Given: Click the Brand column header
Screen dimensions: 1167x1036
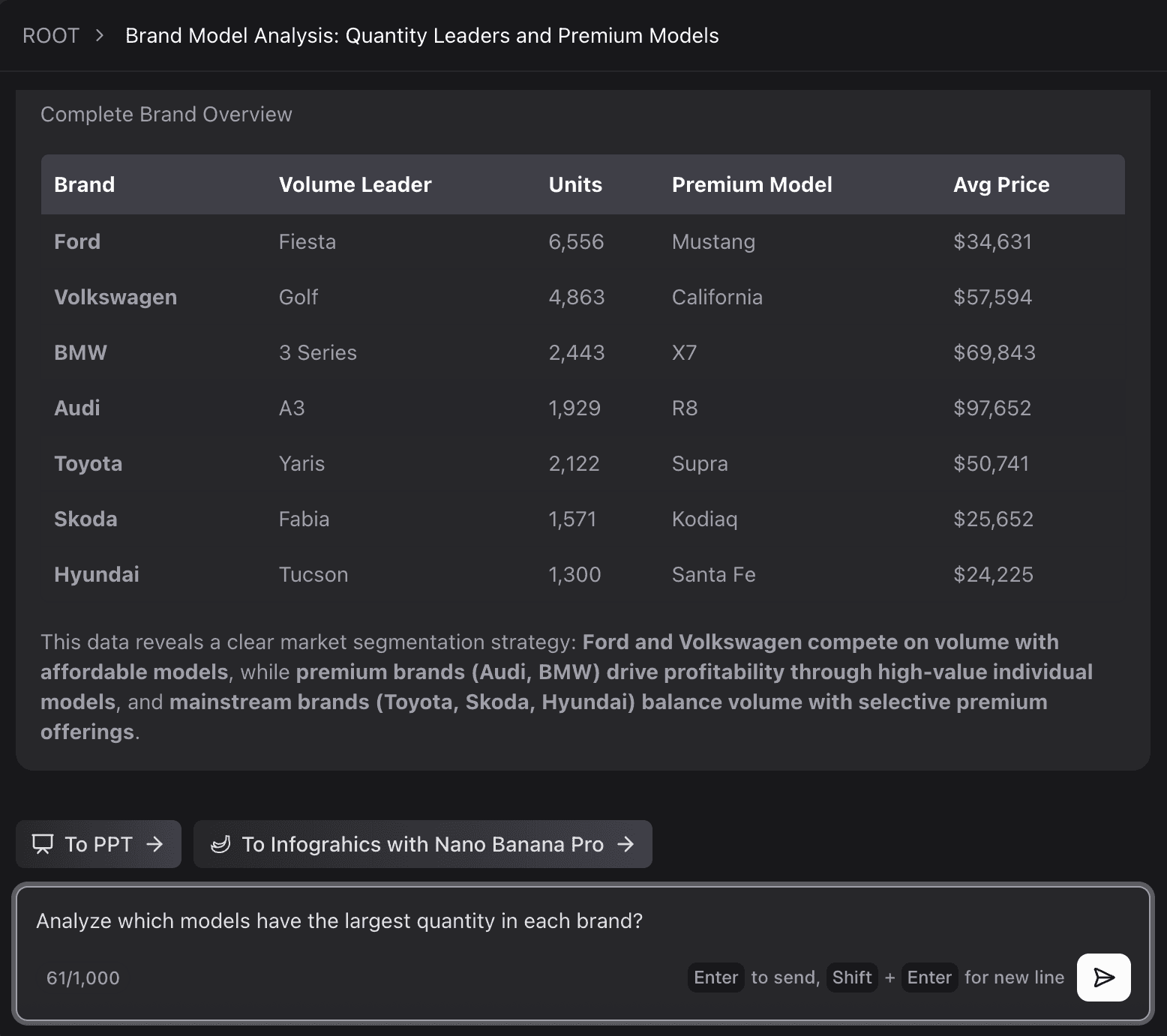Looking at the screenshot, I should pyautogui.click(x=85, y=184).
